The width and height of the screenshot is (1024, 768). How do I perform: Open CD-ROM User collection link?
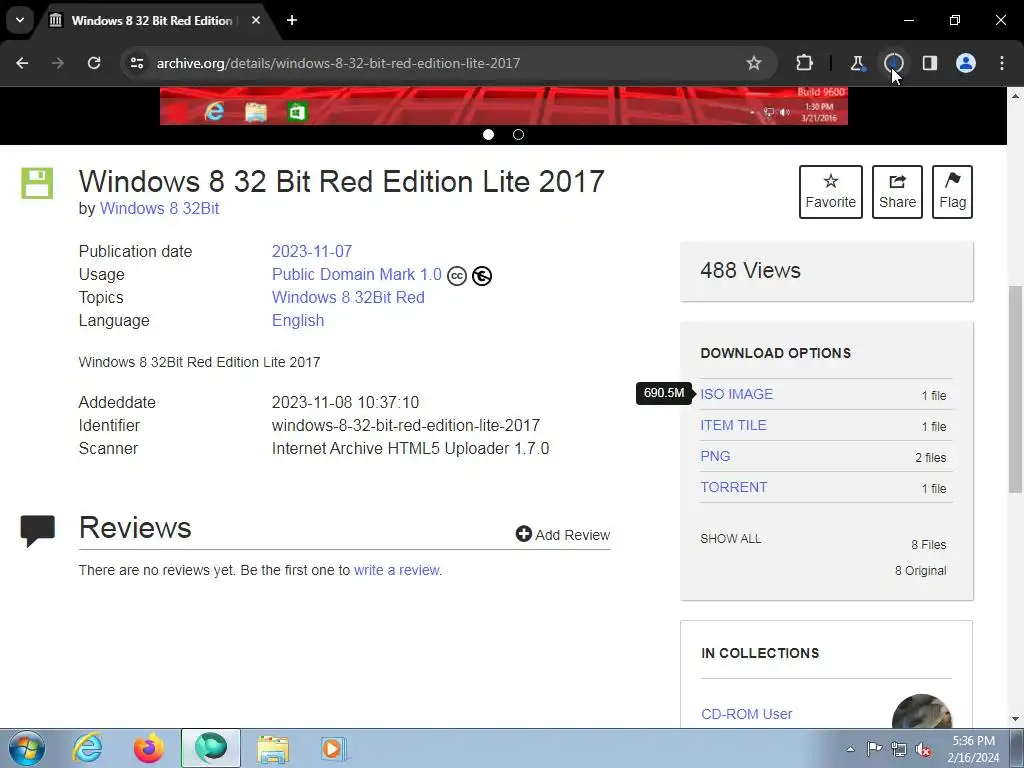(746, 714)
